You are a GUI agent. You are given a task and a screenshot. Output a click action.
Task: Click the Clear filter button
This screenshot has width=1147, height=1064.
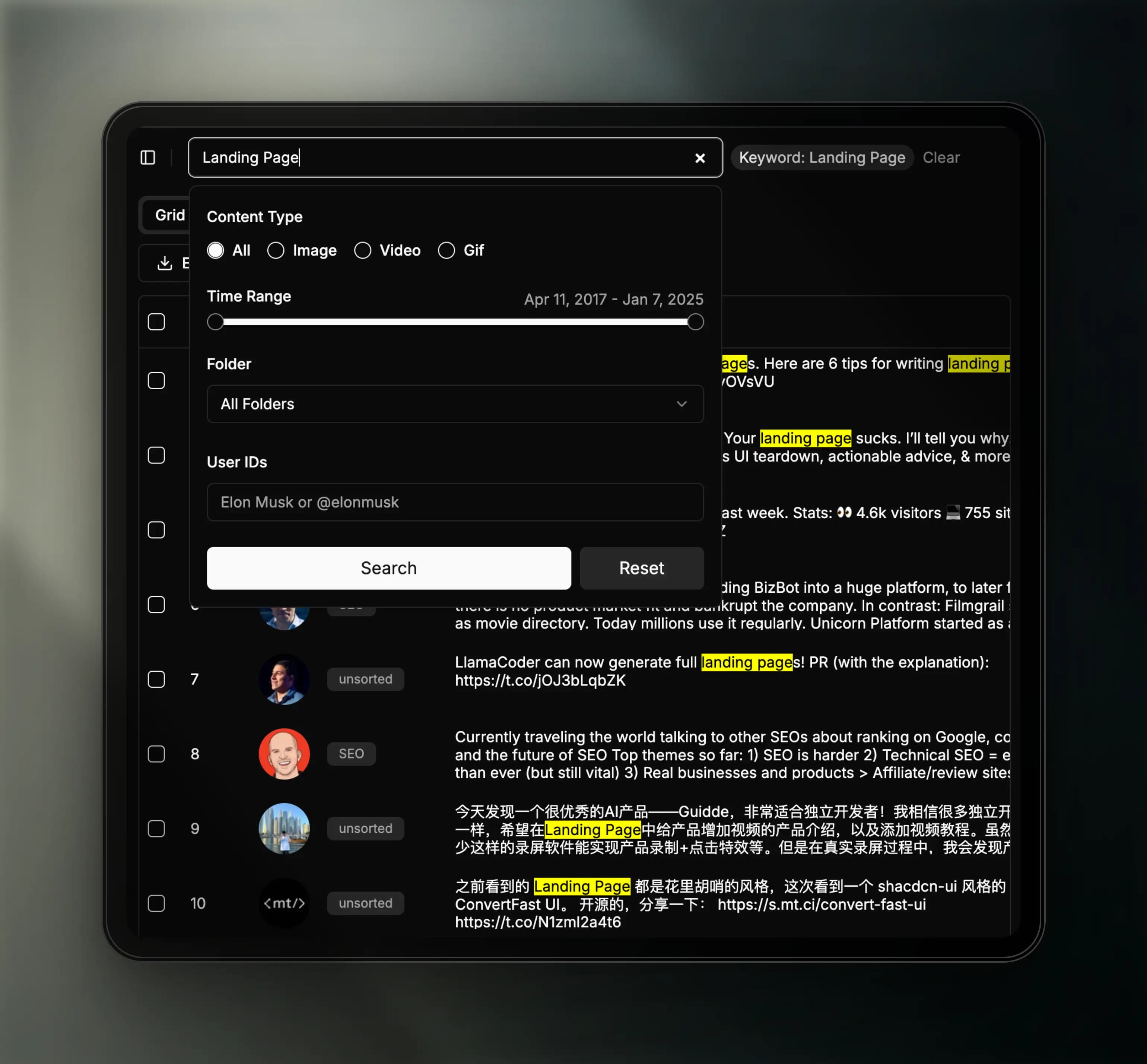coord(940,157)
